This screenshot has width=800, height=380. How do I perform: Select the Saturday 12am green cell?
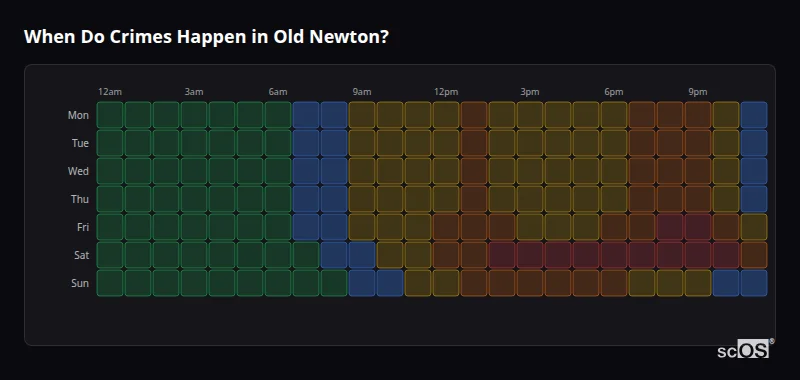110,255
